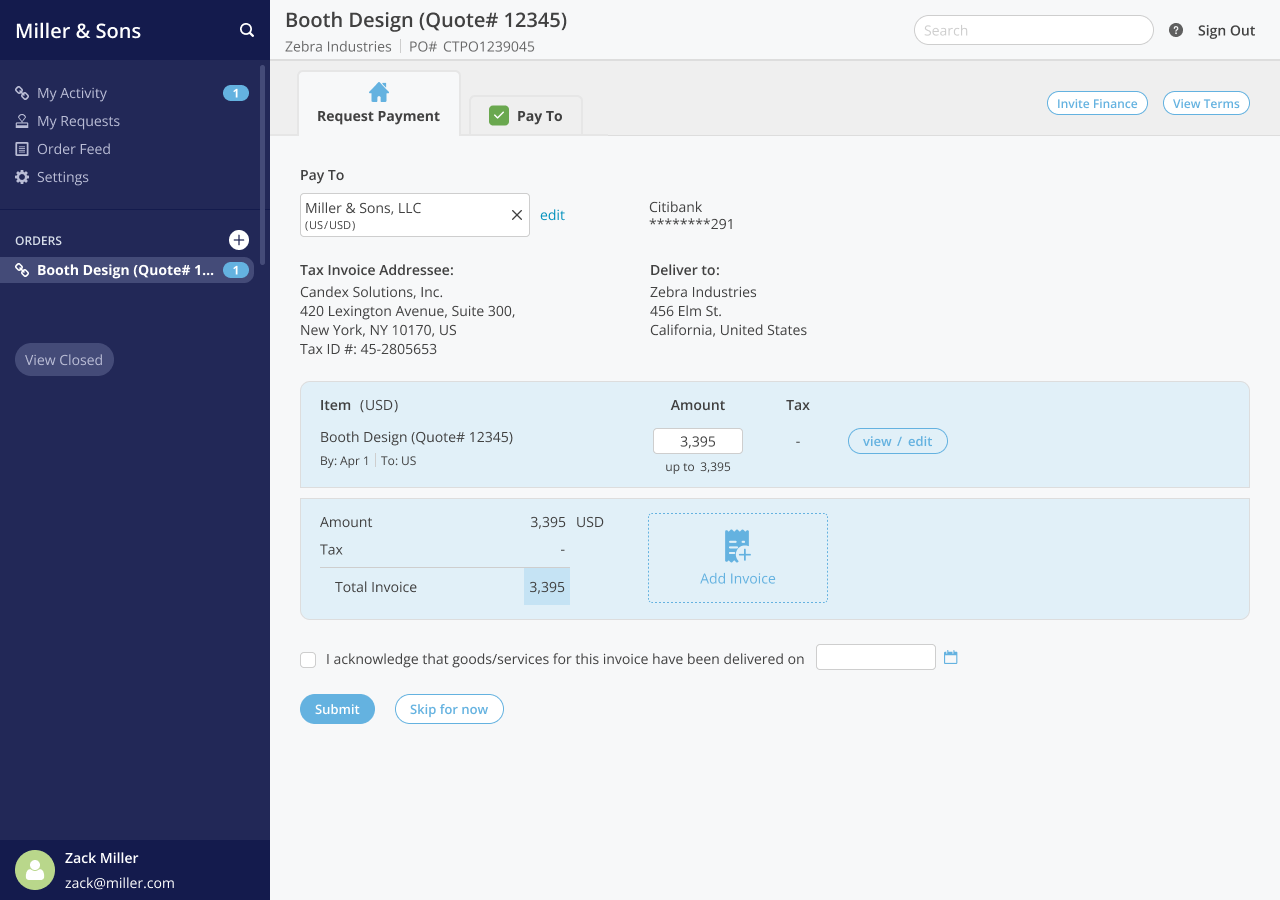Click Booth Design order badge showing 1
This screenshot has width=1280, height=900.
pos(236,270)
